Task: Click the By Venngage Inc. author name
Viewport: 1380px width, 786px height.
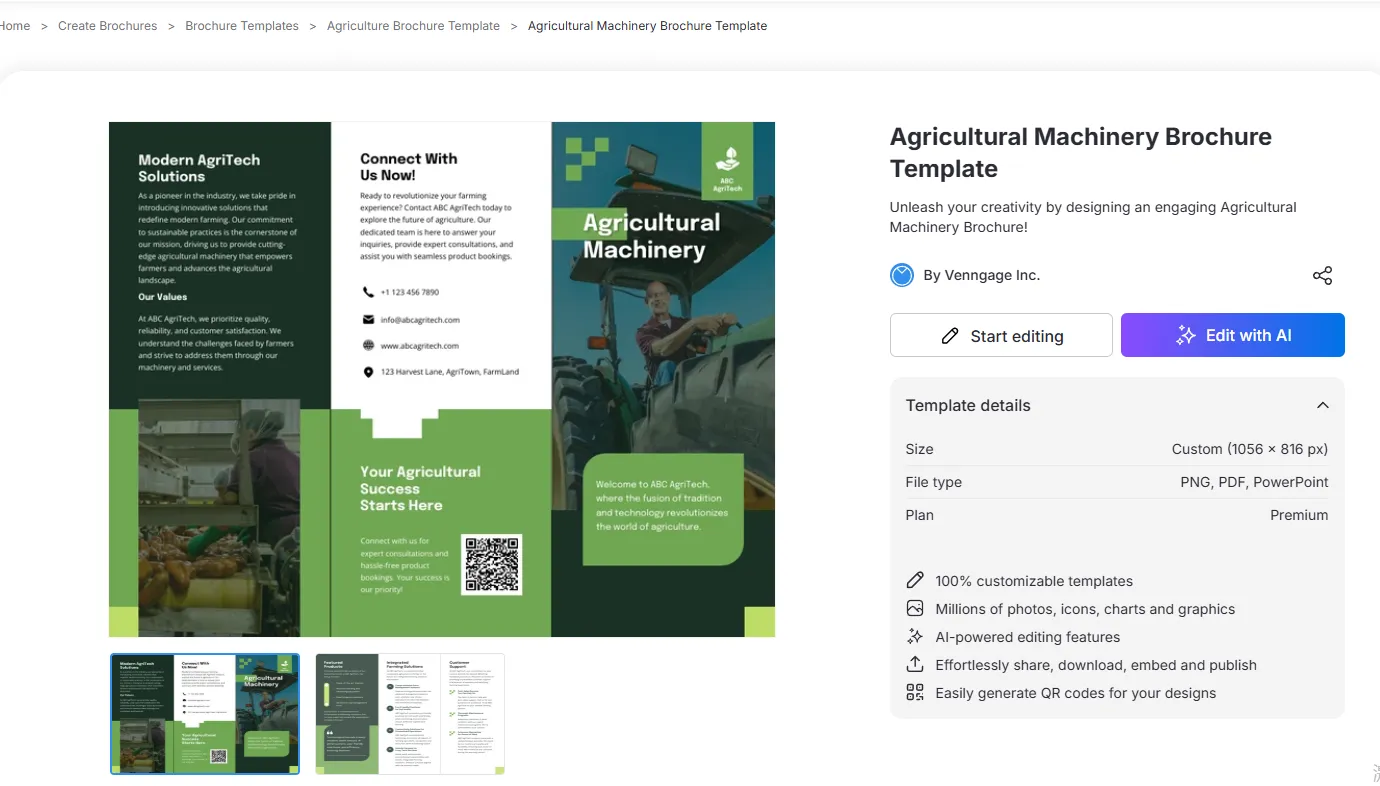Action: tap(981, 276)
